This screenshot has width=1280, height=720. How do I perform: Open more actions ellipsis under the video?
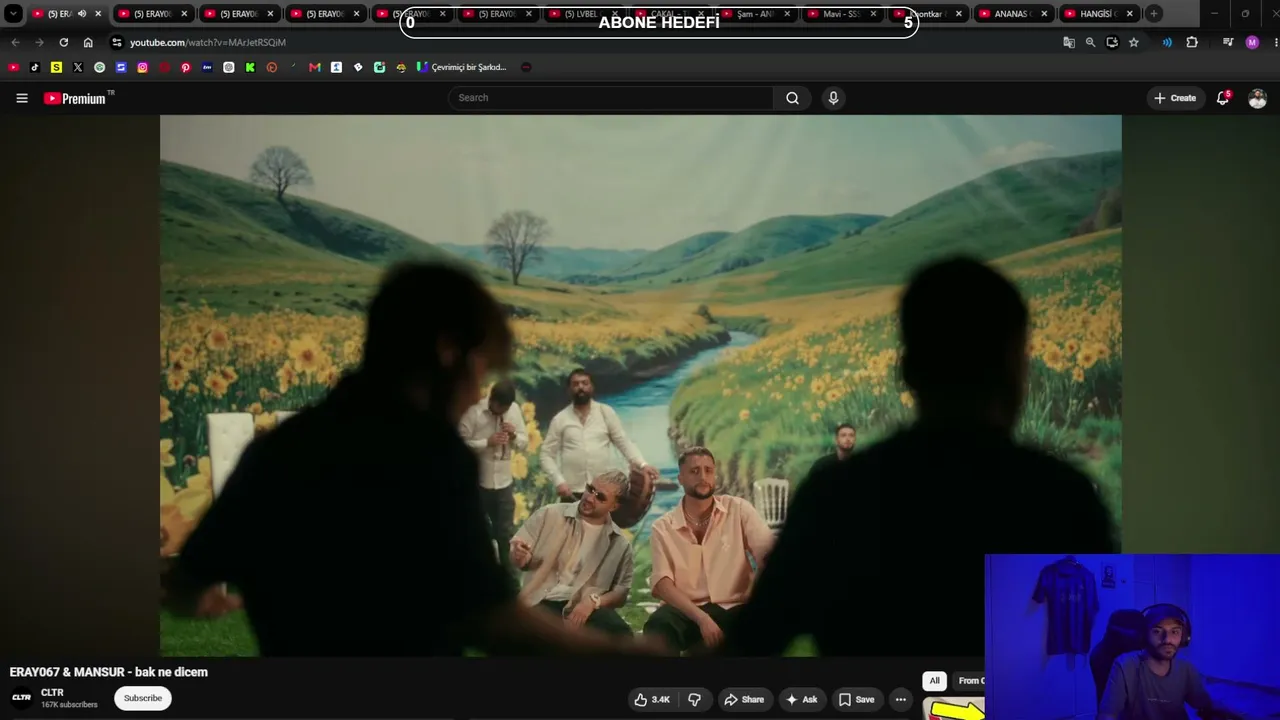click(x=901, y=700)
